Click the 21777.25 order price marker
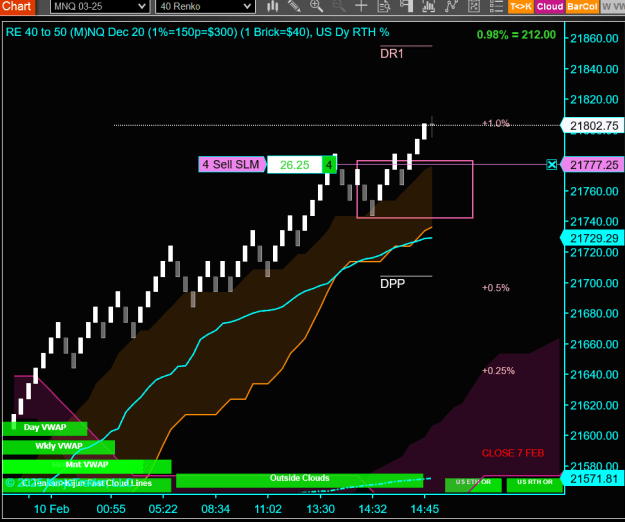The height and width of the screenshot is (522, 625). coord(593,165)
